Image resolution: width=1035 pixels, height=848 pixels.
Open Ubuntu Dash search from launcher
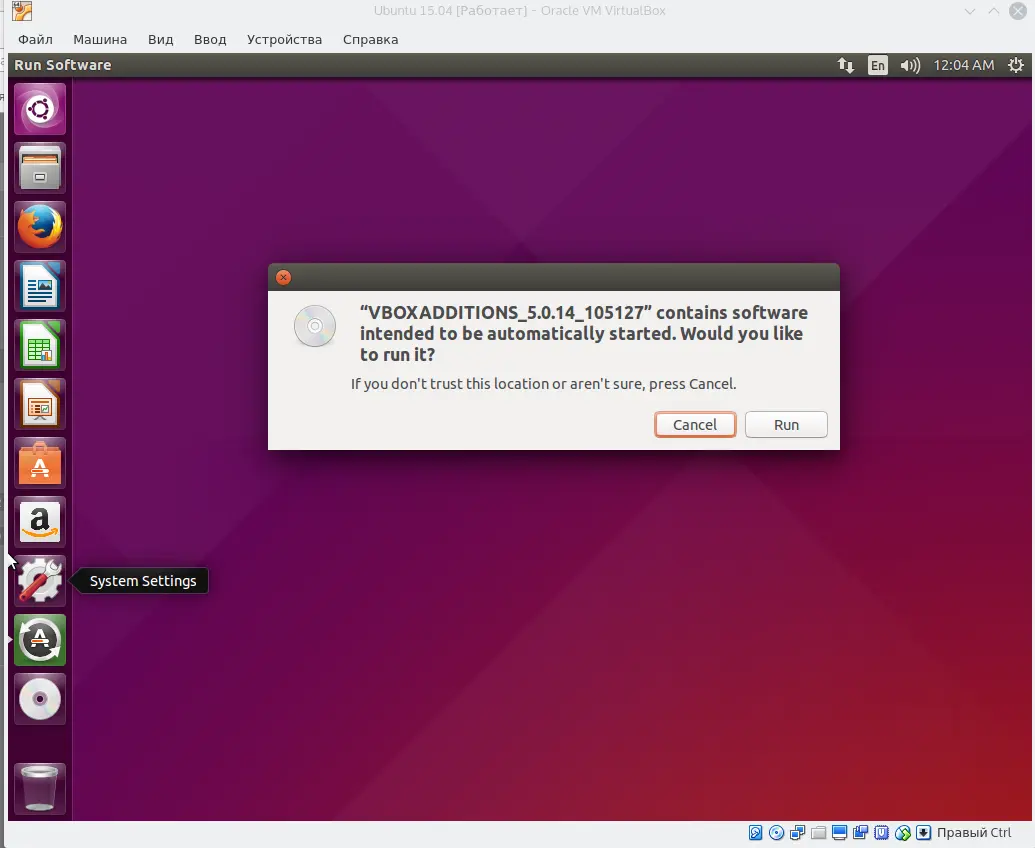40,109
